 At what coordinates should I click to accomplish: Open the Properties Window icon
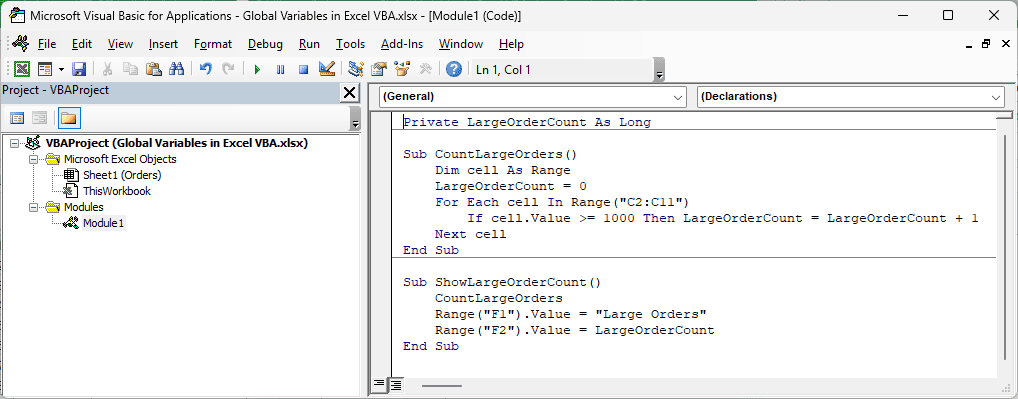coord(379,69)
